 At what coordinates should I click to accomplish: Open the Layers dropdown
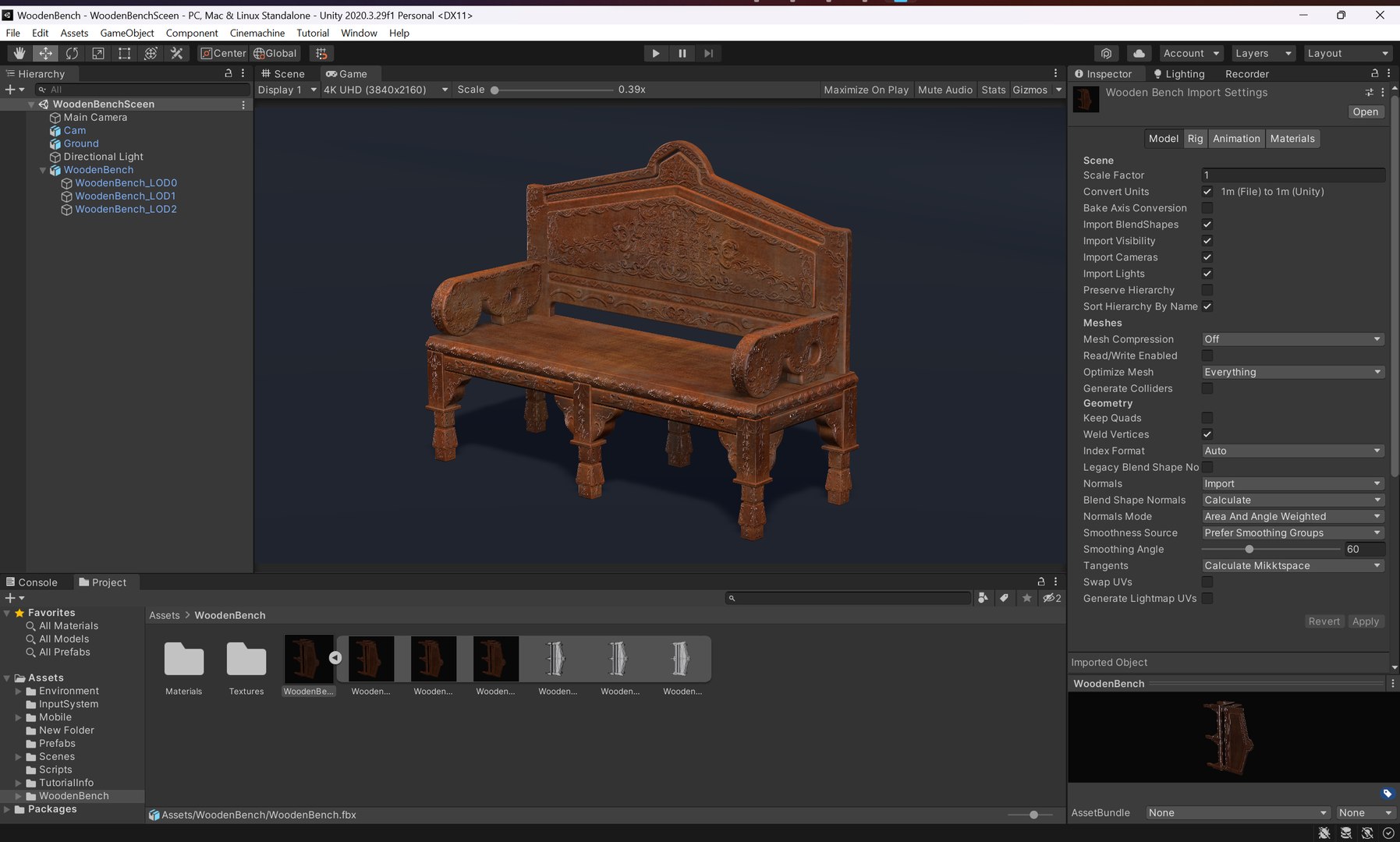tap(1264, 53)
